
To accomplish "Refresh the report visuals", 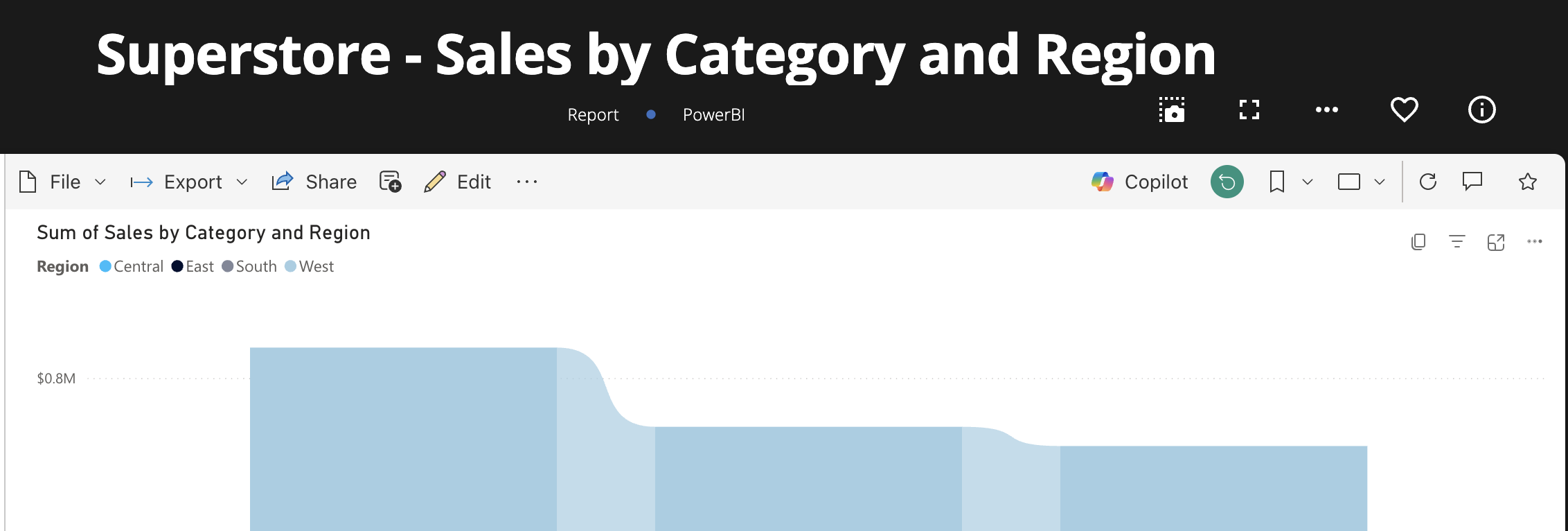I will pyautogui.click(x=1427, y=182).
